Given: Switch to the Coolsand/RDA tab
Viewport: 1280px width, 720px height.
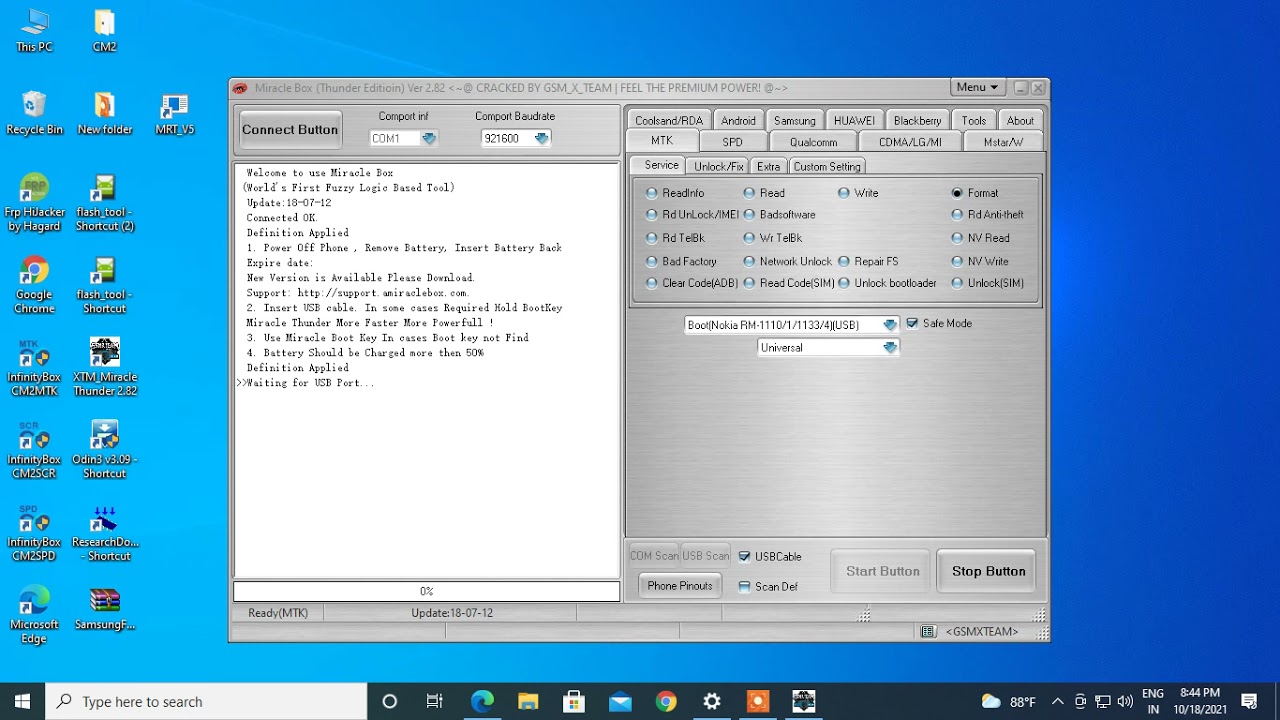Looking at the screenshot, I should (x=669, y=120).
